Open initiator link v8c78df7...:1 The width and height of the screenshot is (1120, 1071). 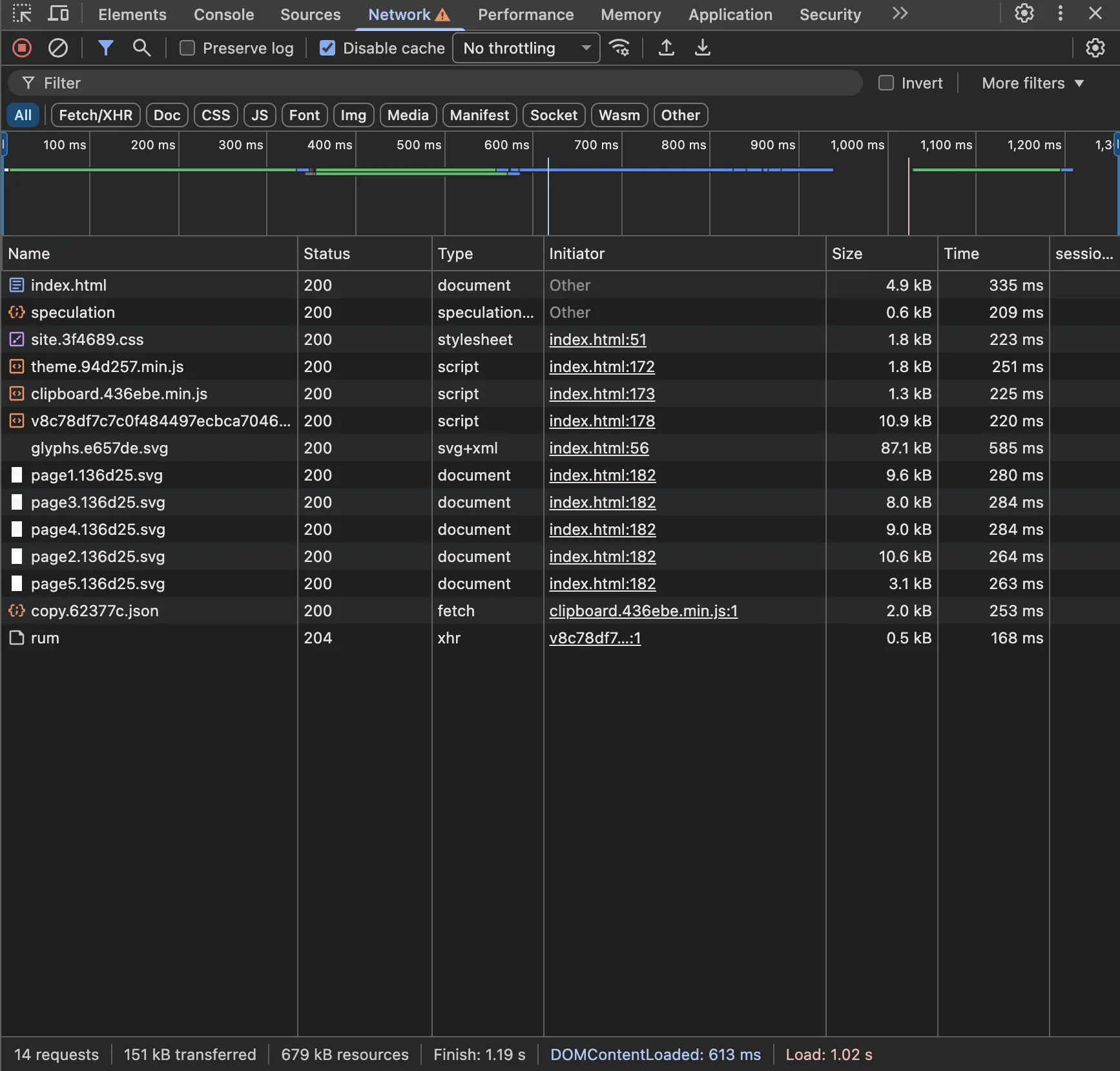pyautogui.click(x=595, y=638)
